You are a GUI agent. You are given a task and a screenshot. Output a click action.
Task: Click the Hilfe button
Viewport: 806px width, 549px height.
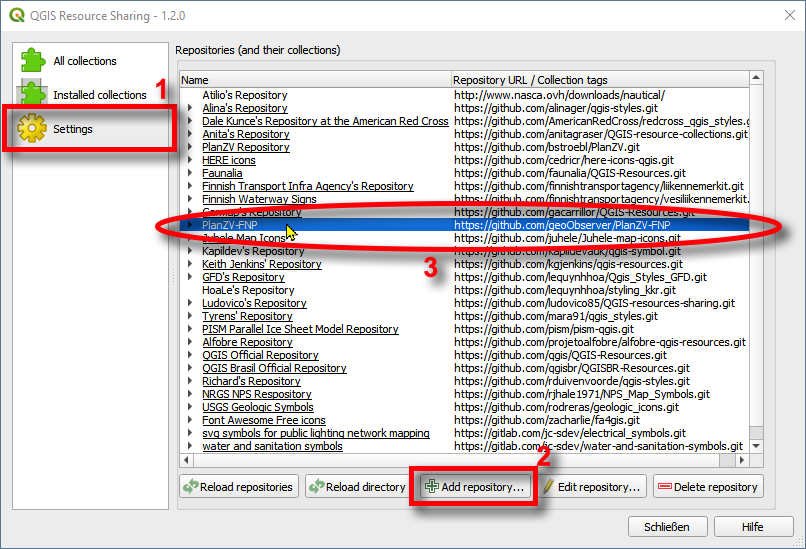coord(753,527)
